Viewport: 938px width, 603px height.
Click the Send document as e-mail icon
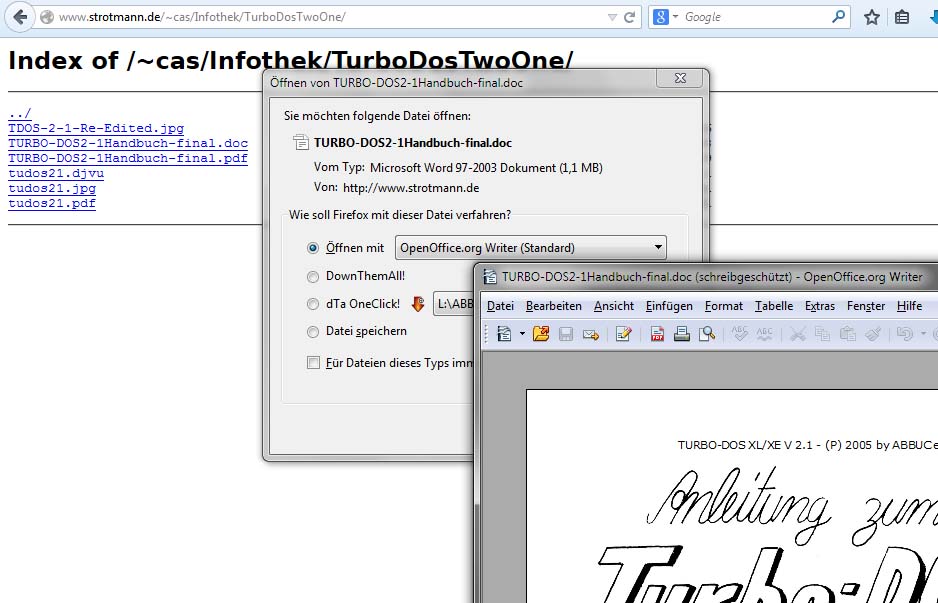pyautogui.click(x=591, y=333)
